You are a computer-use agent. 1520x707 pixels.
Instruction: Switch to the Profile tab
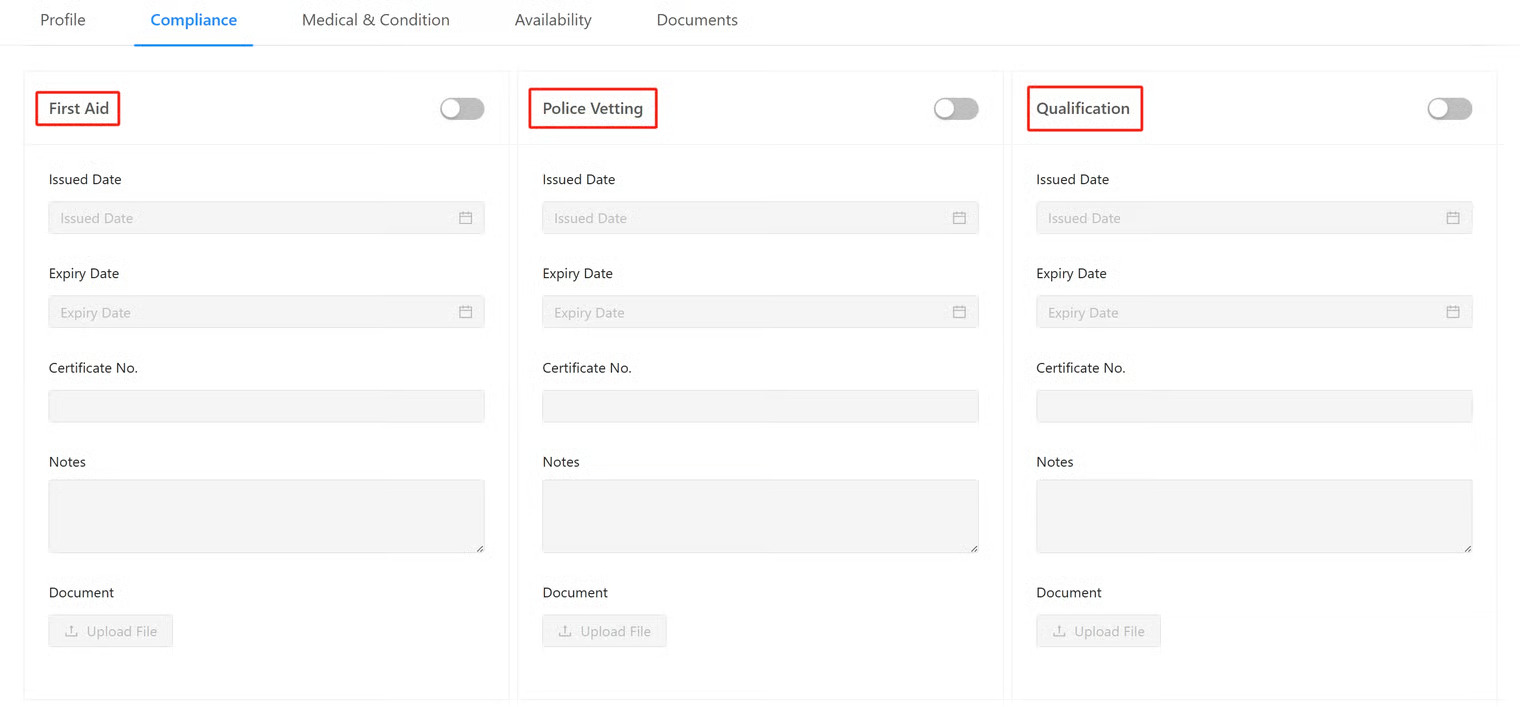click(x=63, y=20)
